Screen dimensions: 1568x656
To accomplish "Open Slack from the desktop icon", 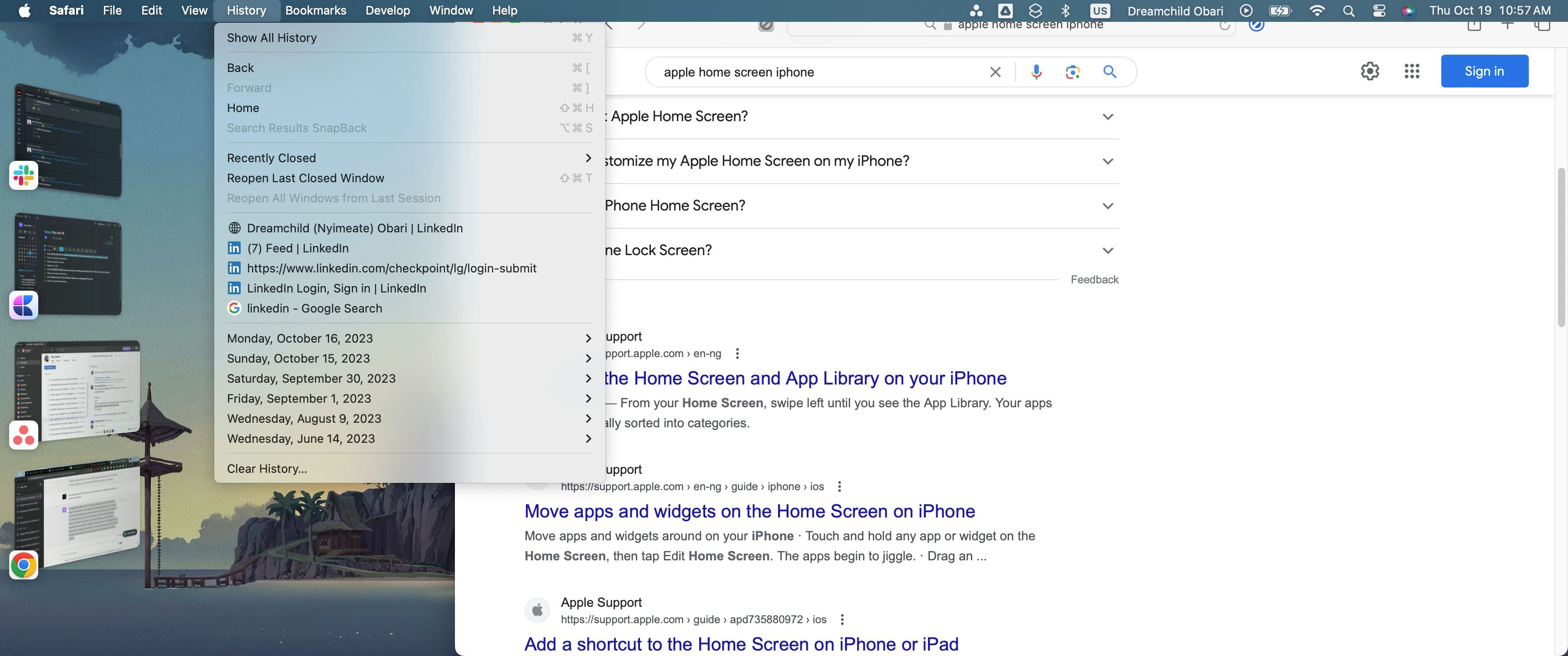I will point(23,175).
